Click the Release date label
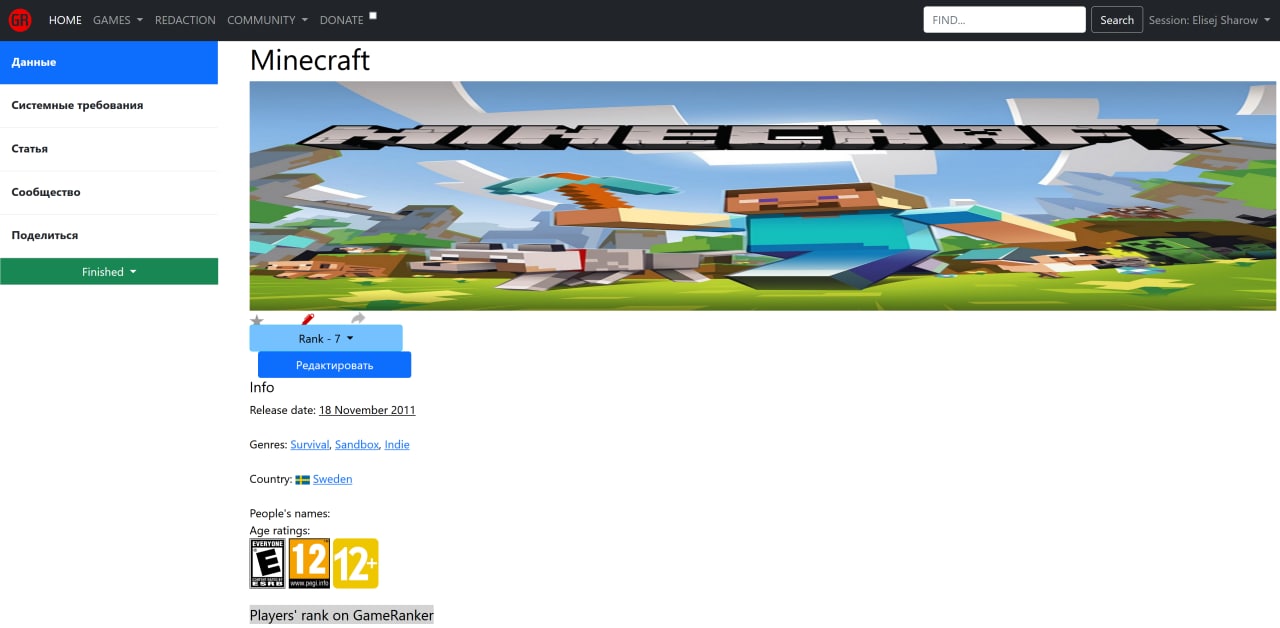Viewport: 1280px width, 628px height. [283, 410]
